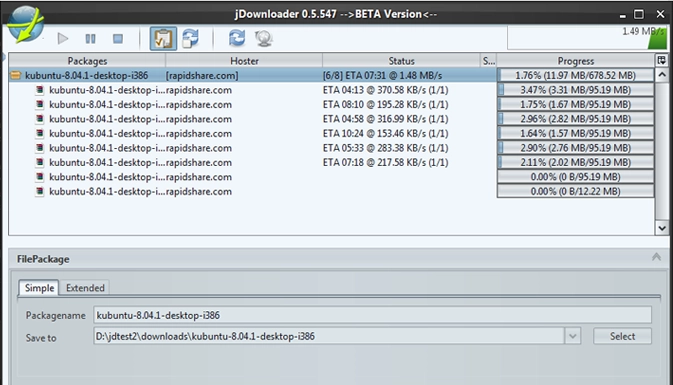The height and width of the screenshot is (385, 673).
Task: Click file icon of the 3.47% row
Action: point(39,90)
